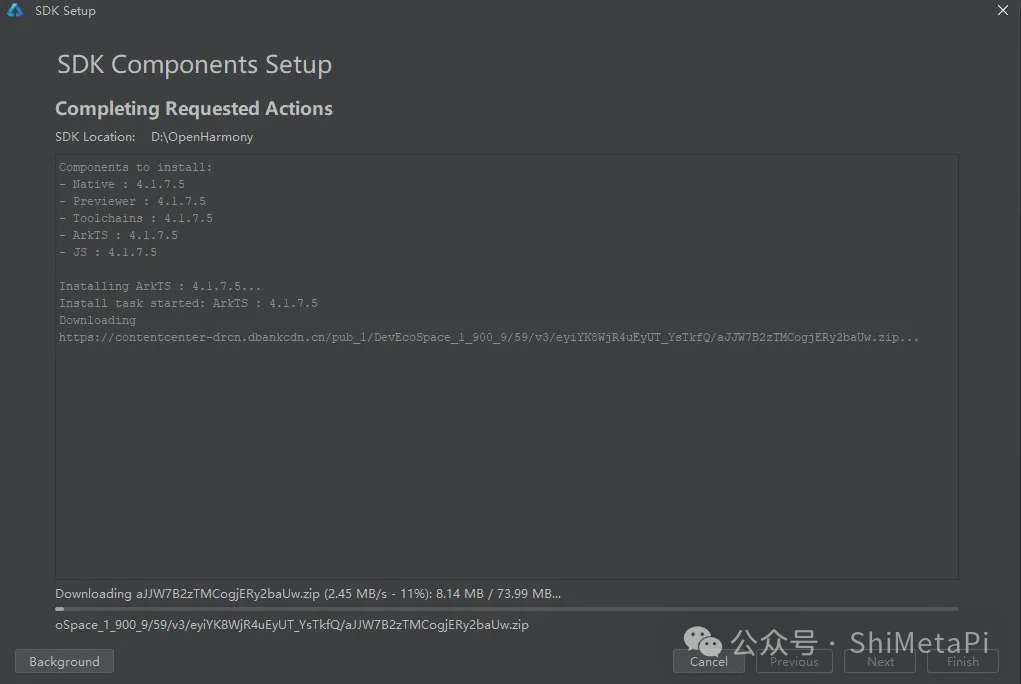Click the greyed-out Finish button
This screenshot has height=684, width=1021.
(x=962, y=661)
